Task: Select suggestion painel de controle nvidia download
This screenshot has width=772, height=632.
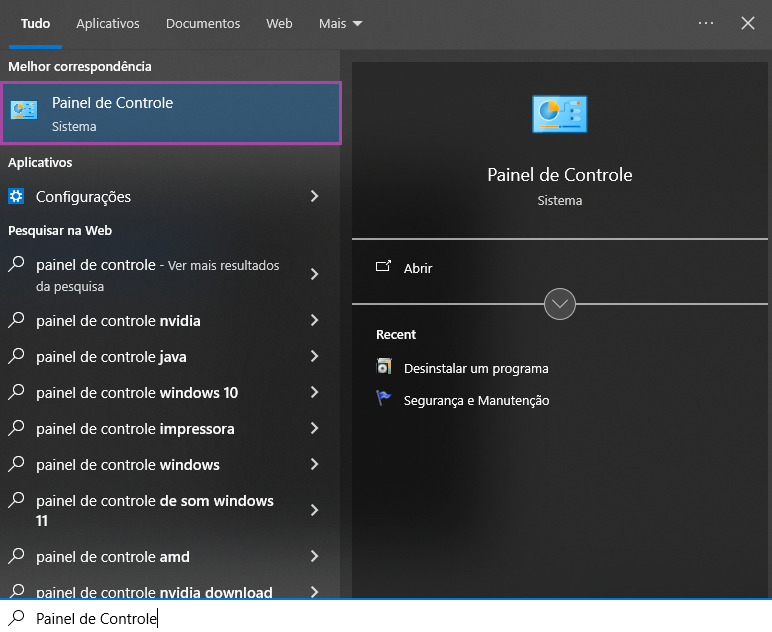Action: coord(154,592)
